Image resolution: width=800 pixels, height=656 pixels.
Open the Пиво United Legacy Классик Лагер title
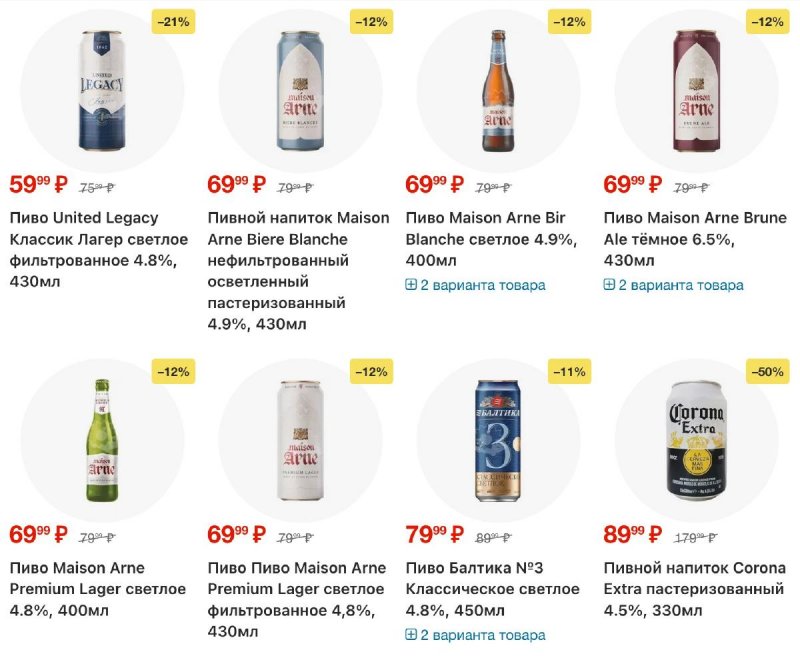pos(98,250)
